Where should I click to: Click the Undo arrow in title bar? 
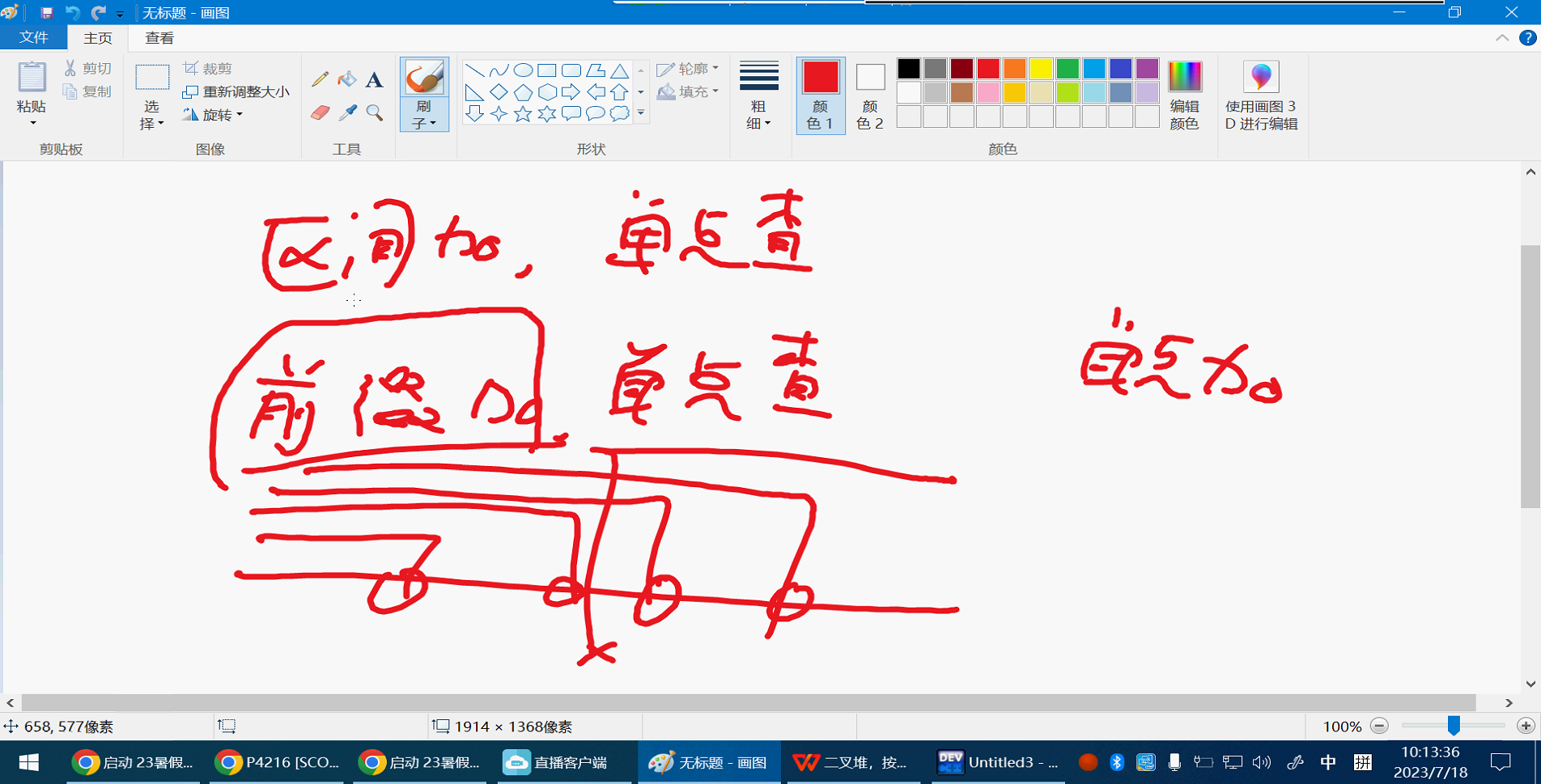[x=73, y=13]
